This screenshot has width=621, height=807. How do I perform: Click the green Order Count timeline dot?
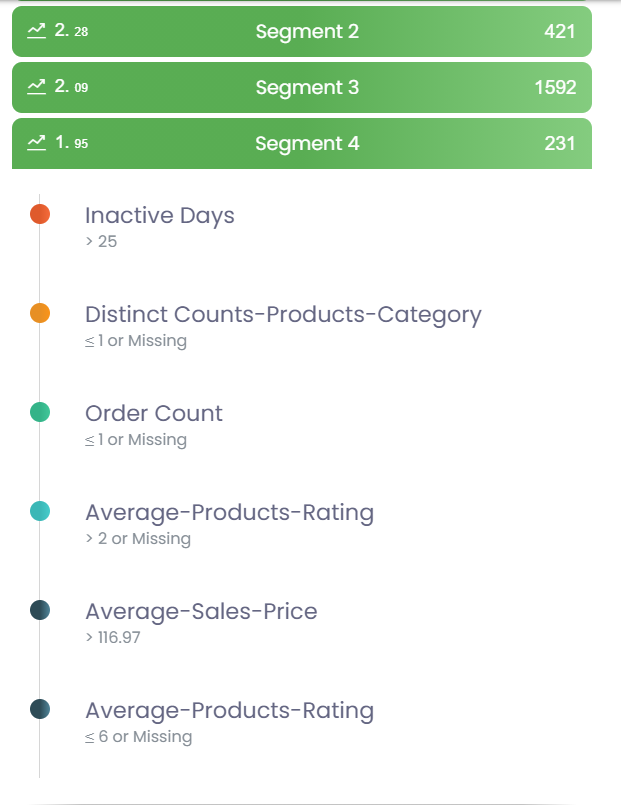click(40, 412)
